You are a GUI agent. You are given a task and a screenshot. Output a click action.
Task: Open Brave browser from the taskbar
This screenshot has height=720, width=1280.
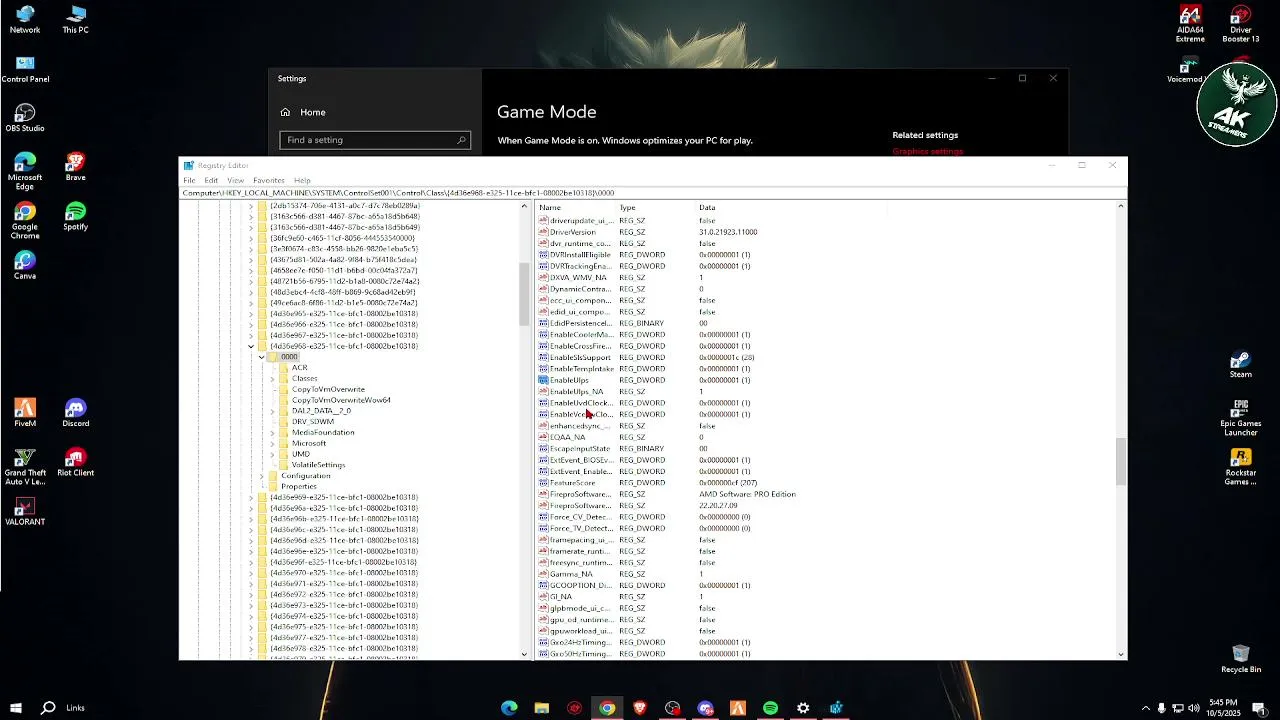[x=640, y=708]
